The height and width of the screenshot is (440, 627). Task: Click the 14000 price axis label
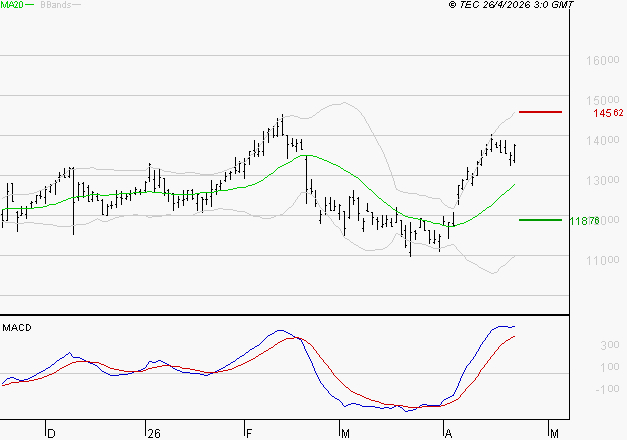coord(603,140)
